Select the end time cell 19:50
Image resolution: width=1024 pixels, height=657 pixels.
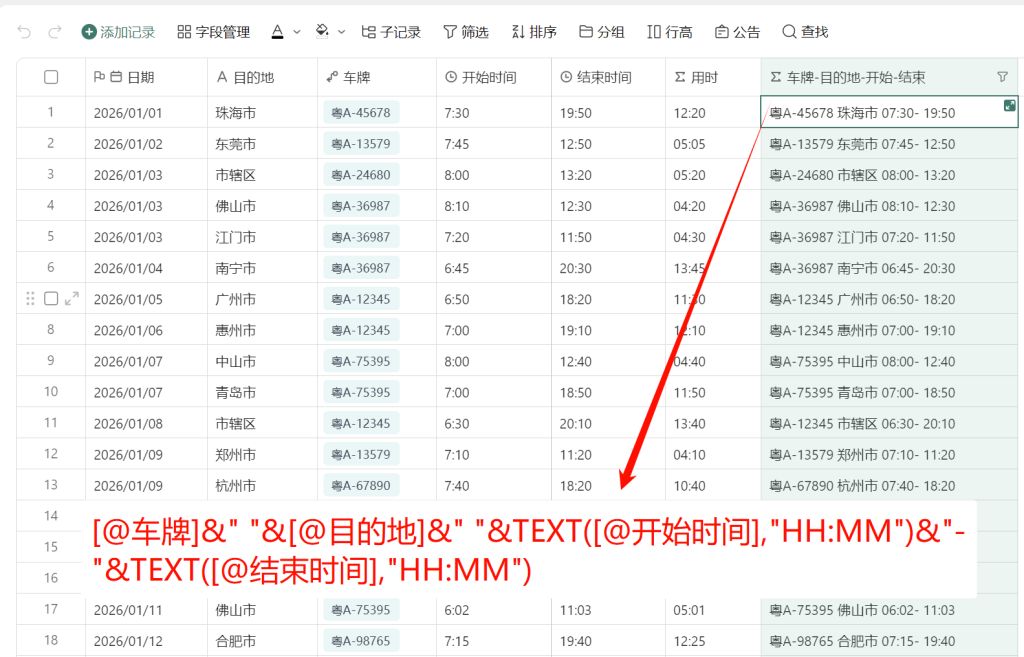click(608, 112)
